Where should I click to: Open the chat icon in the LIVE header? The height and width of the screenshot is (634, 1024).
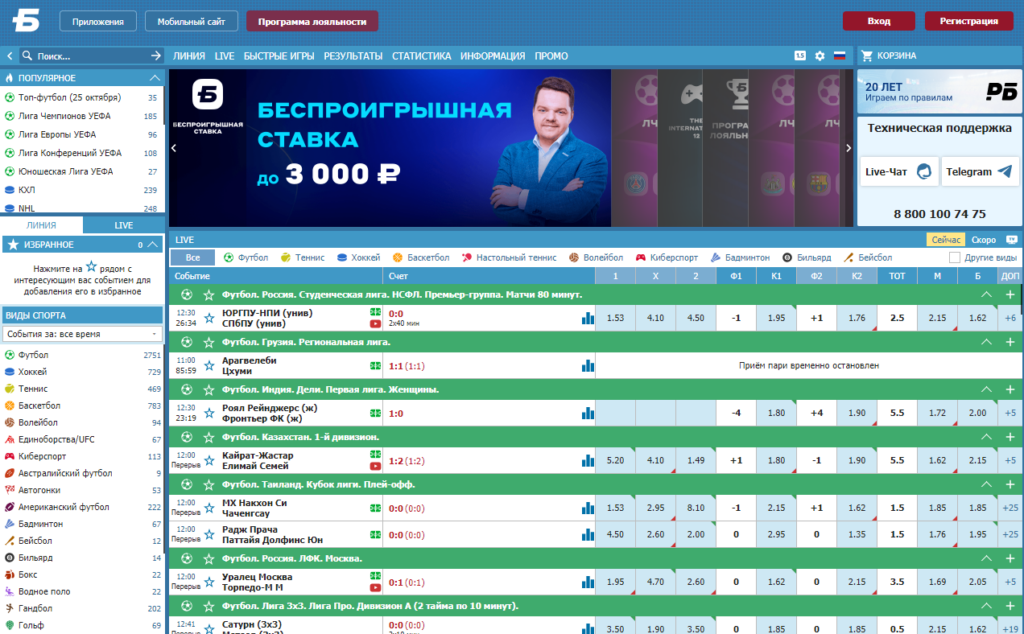click(x=1012, y=240)
